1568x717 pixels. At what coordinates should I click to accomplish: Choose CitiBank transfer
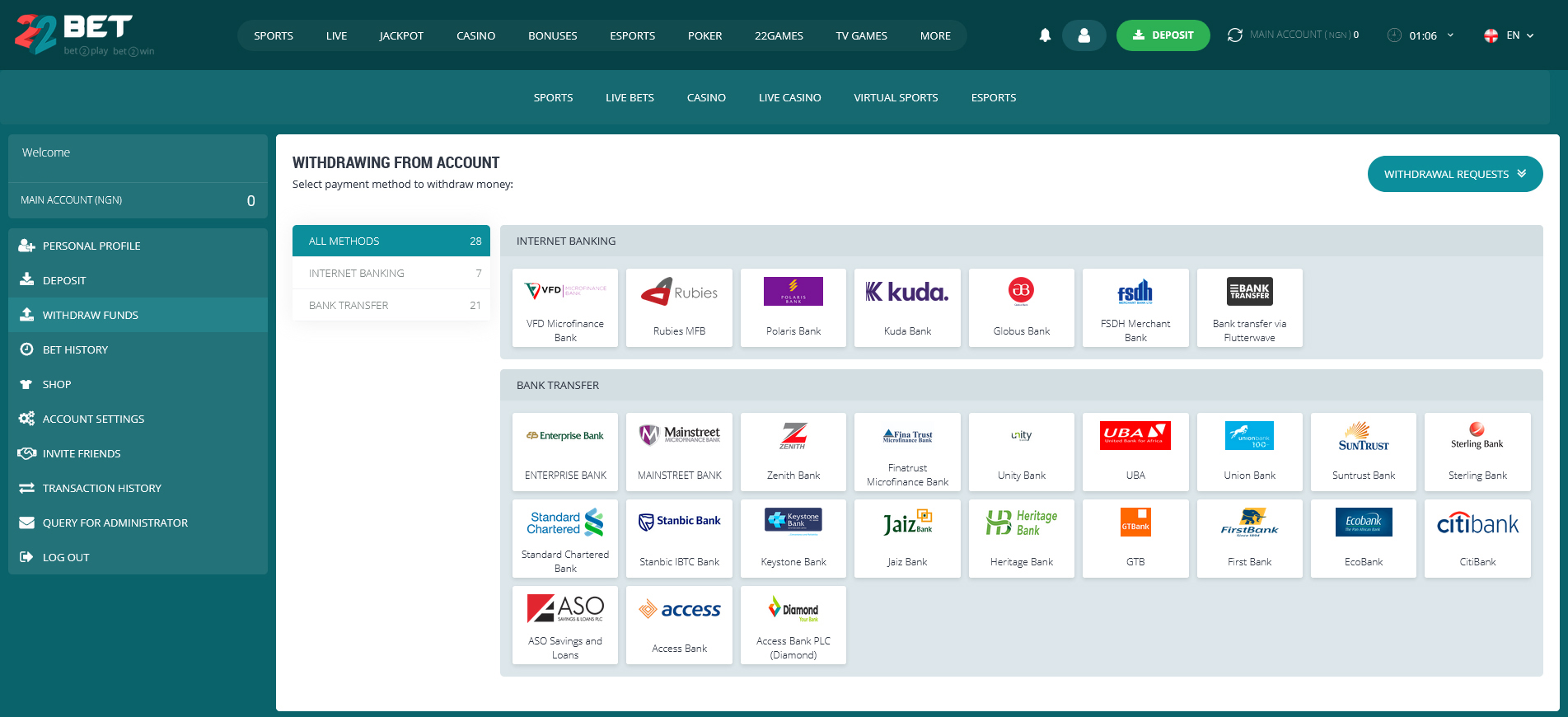pos(1477,538)
